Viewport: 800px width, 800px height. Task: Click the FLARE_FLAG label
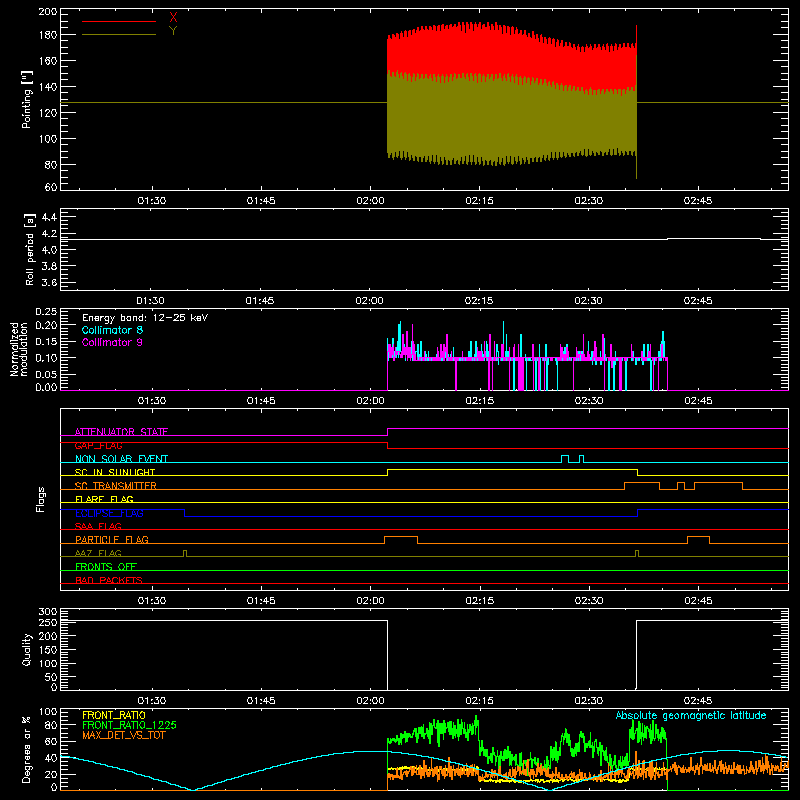[x=104, y=499]
